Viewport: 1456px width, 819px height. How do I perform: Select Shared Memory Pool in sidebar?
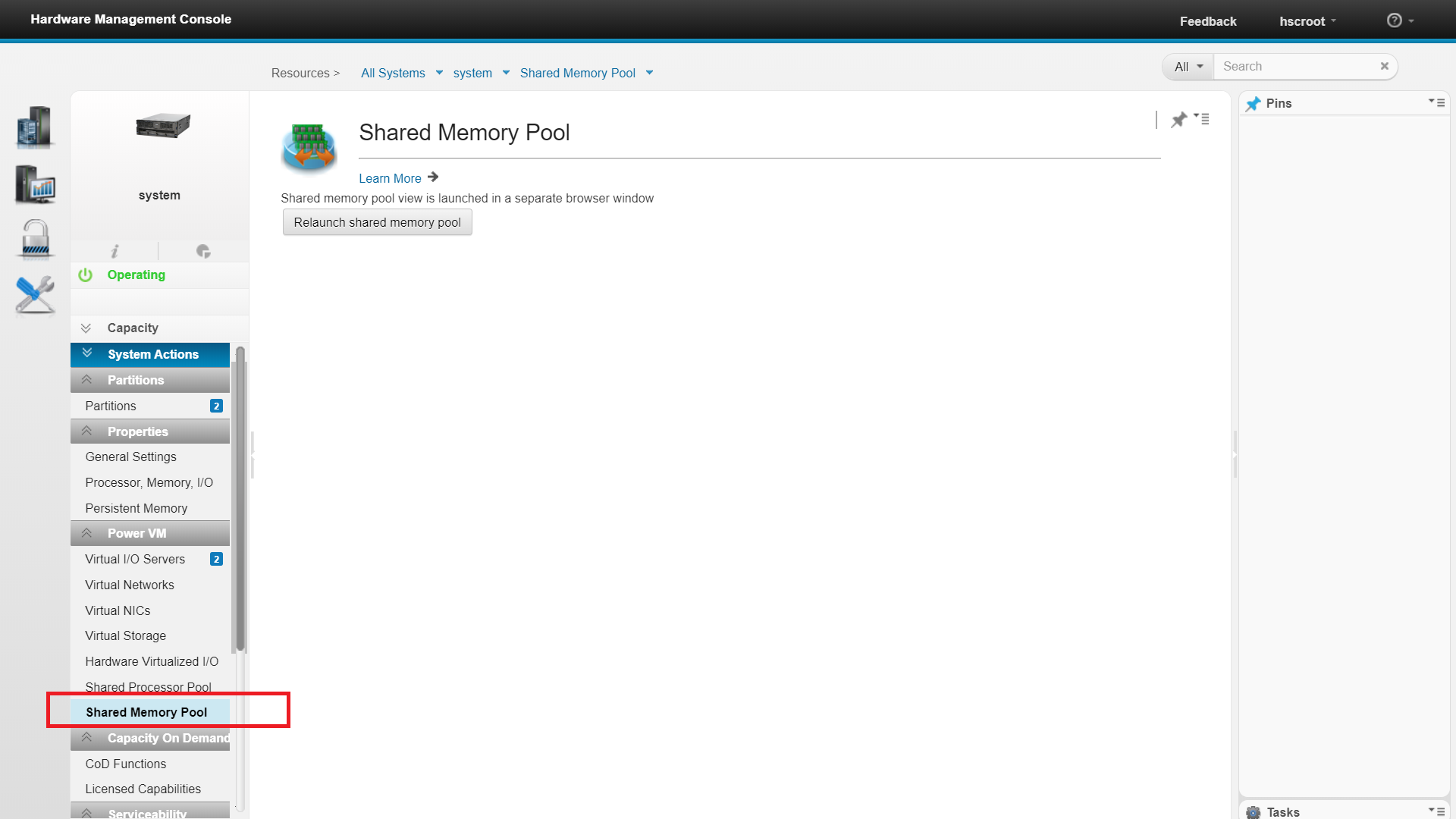[150, 712]
